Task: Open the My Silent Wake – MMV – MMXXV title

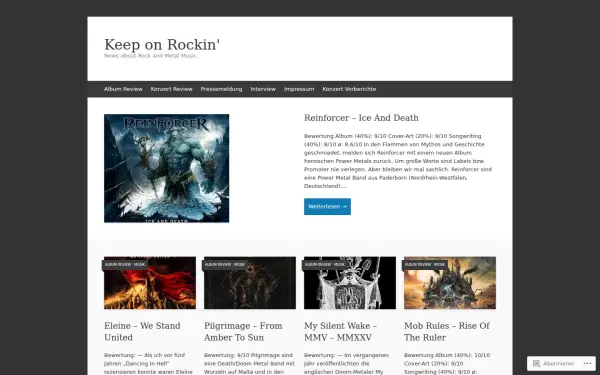Action: click(341, 331)
